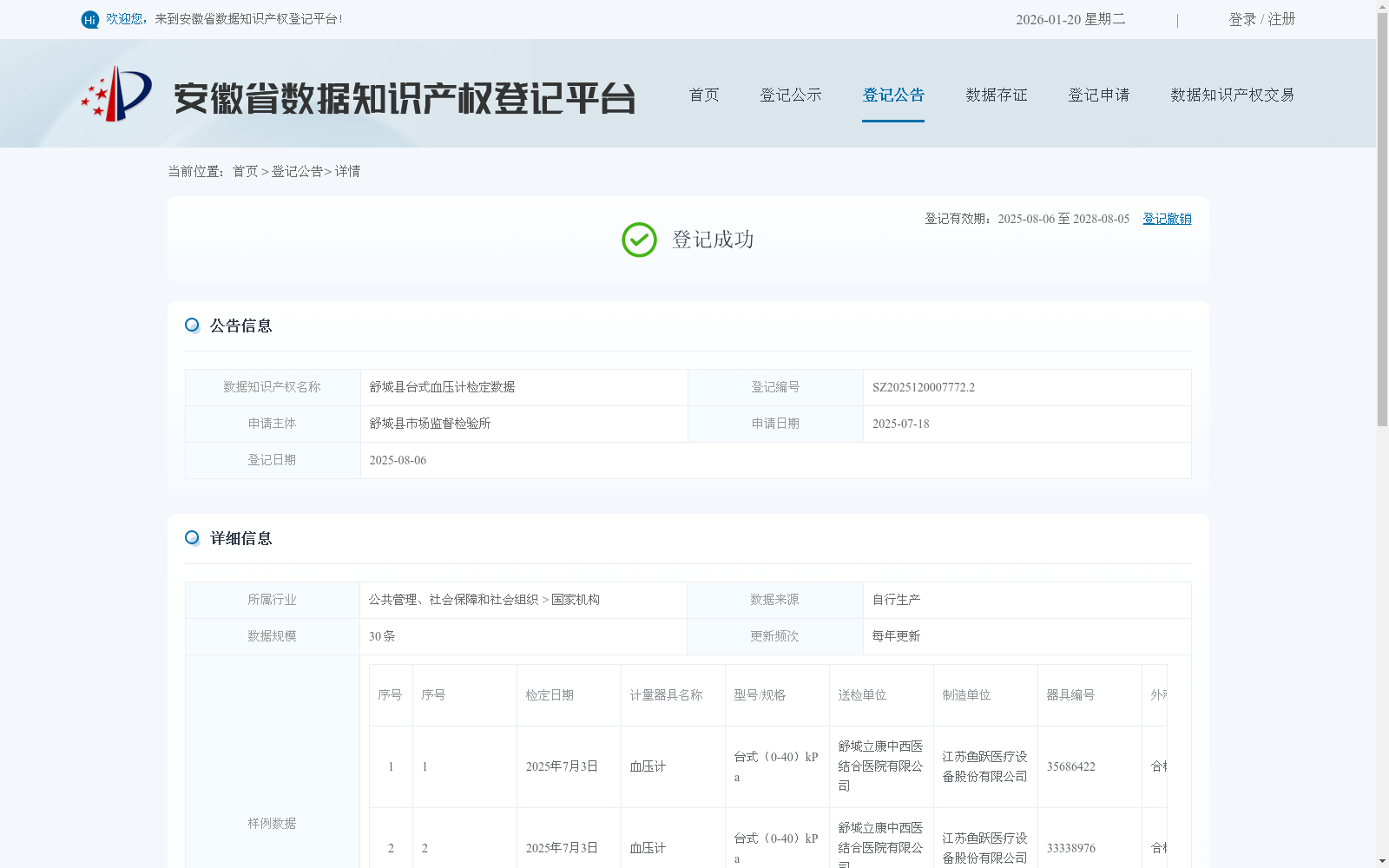This screenshot has height=868, width=1389.
Task: Click the 申请主体 label cell
Action: point(272,424)
